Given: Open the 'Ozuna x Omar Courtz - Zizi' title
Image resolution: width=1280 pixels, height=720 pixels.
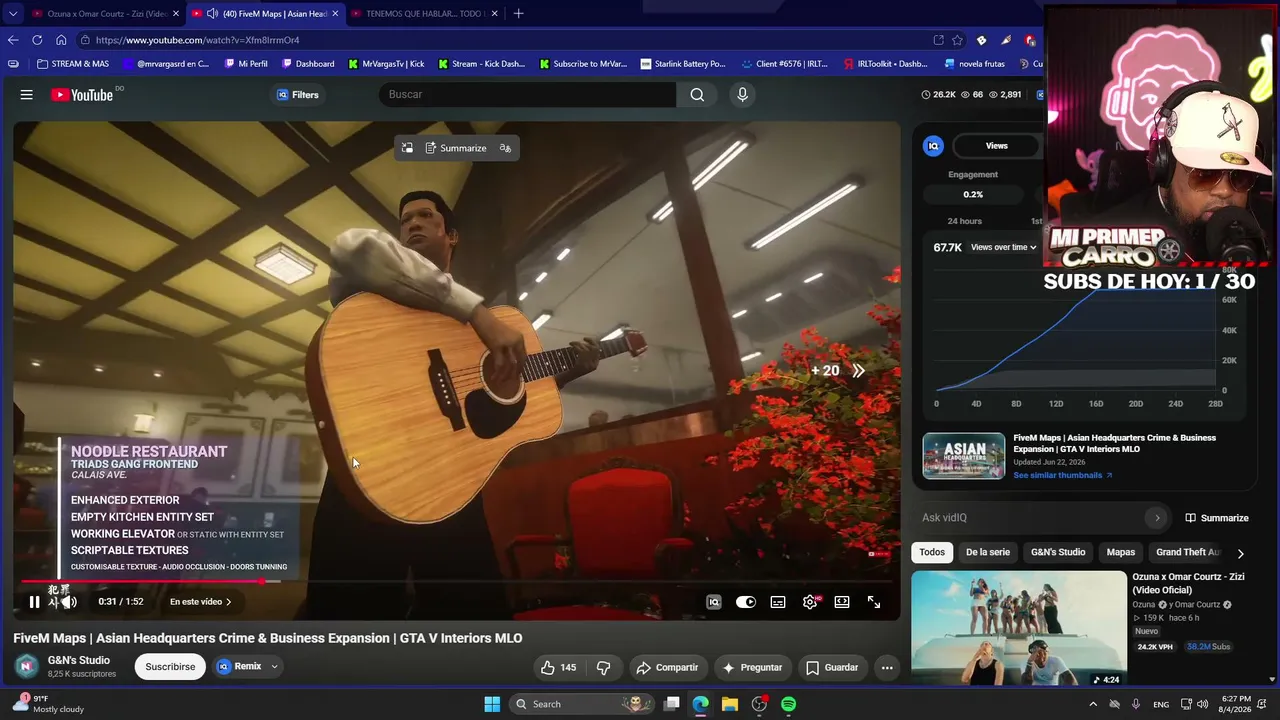Looking at the screenshot, I should click(1189, 583).
